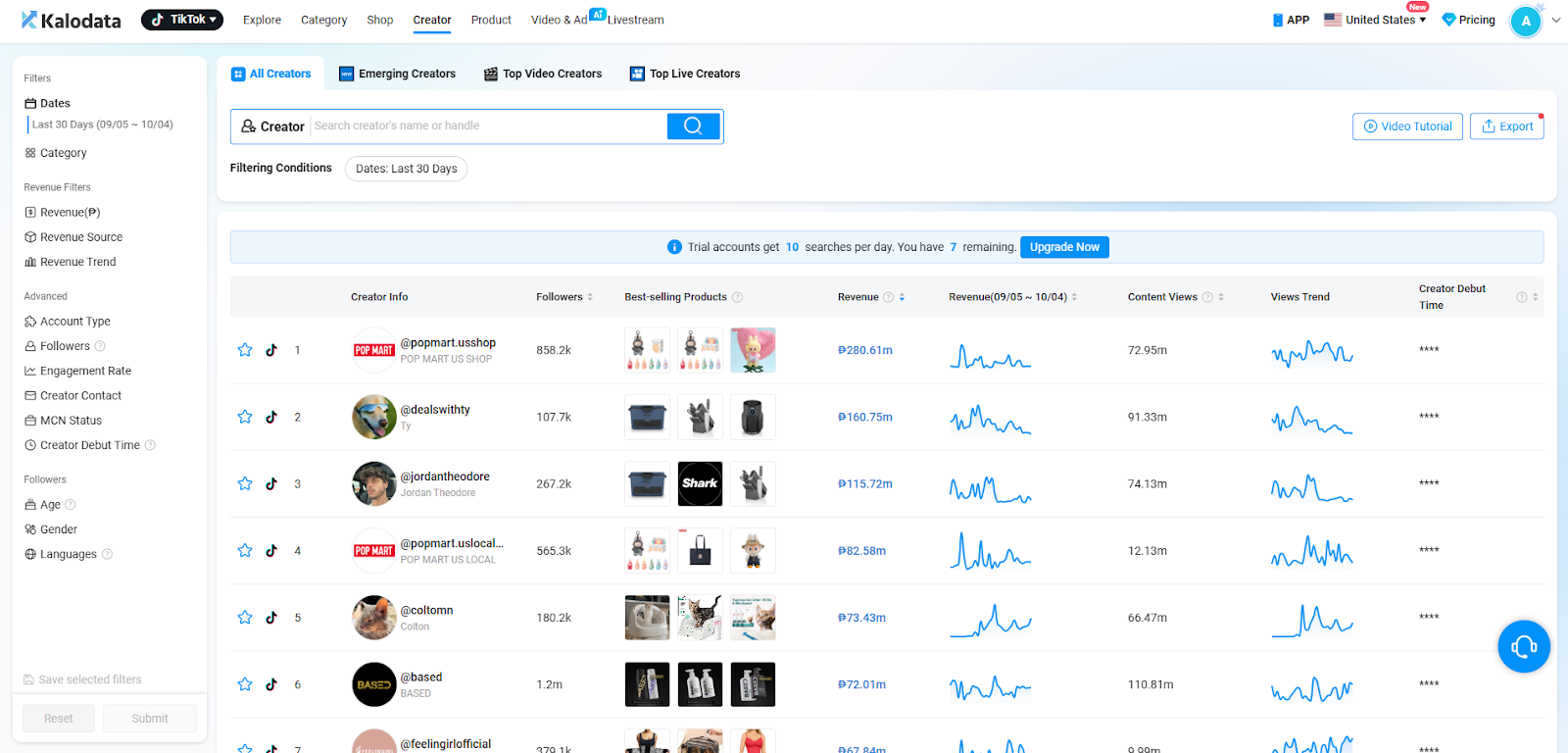
Task: Click the Export button
Action: coord(1506,126)
